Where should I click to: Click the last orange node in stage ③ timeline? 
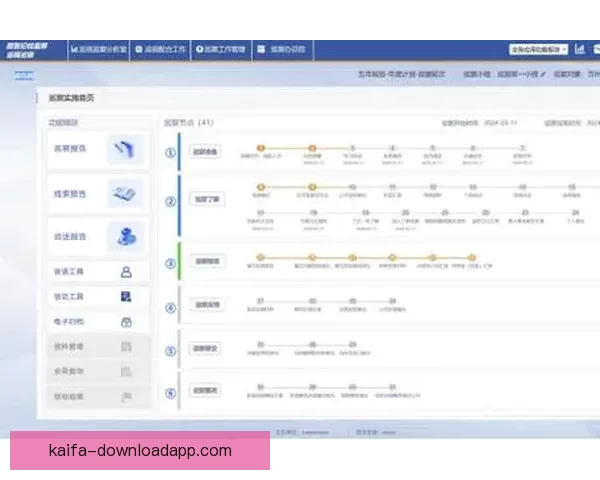point(472,258)
